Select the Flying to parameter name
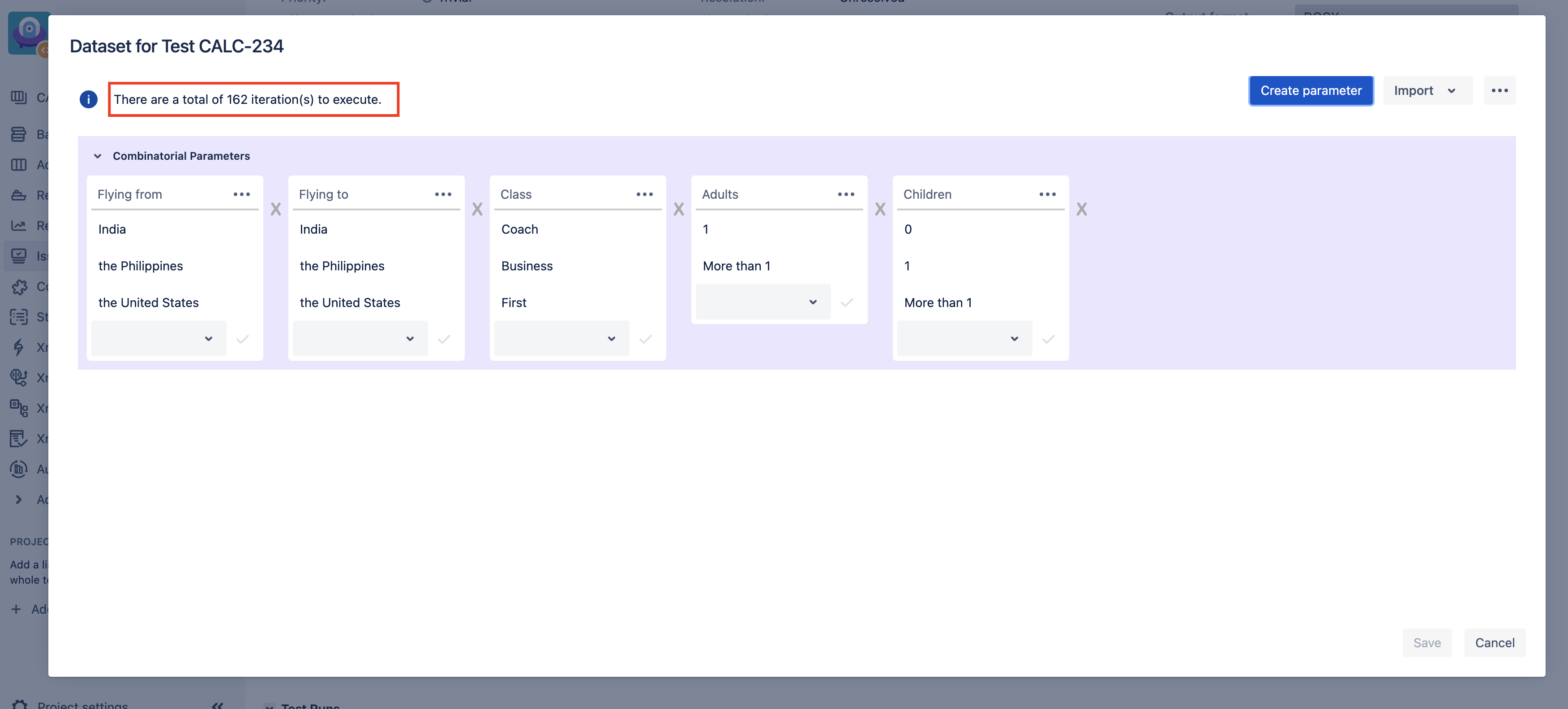 pos(323,194)
